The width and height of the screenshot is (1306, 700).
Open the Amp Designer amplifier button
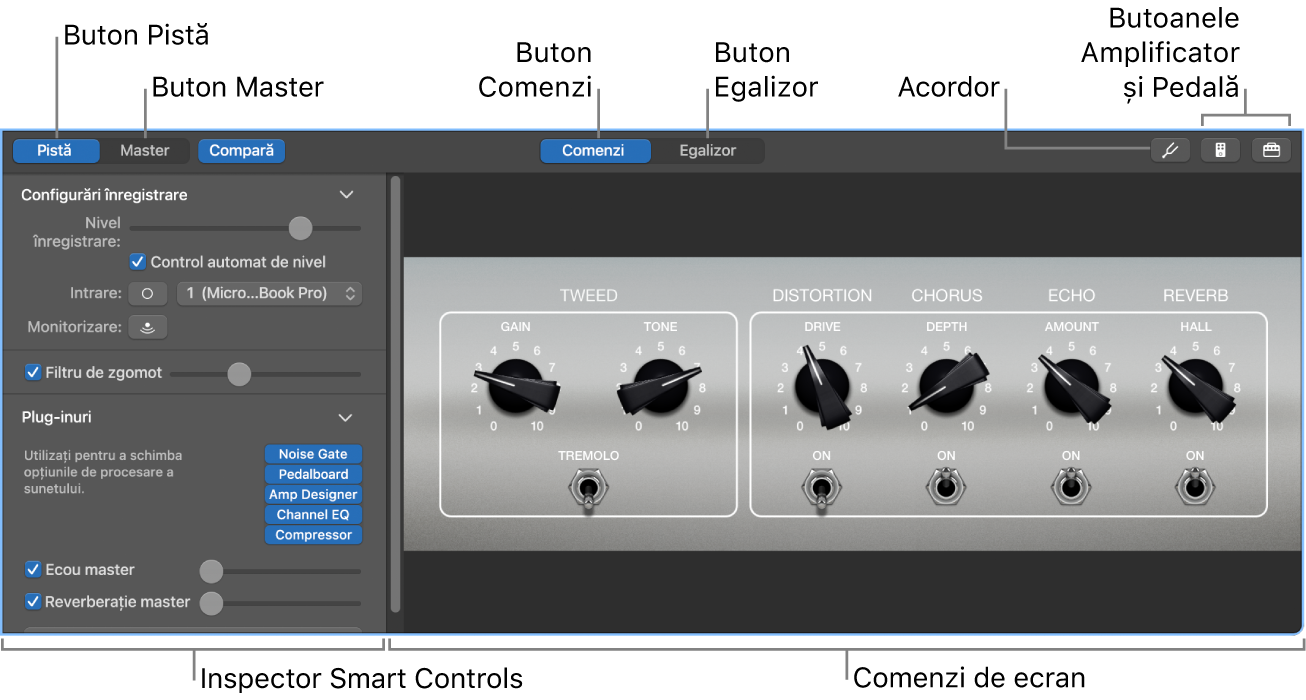(x=1220, y=151)
